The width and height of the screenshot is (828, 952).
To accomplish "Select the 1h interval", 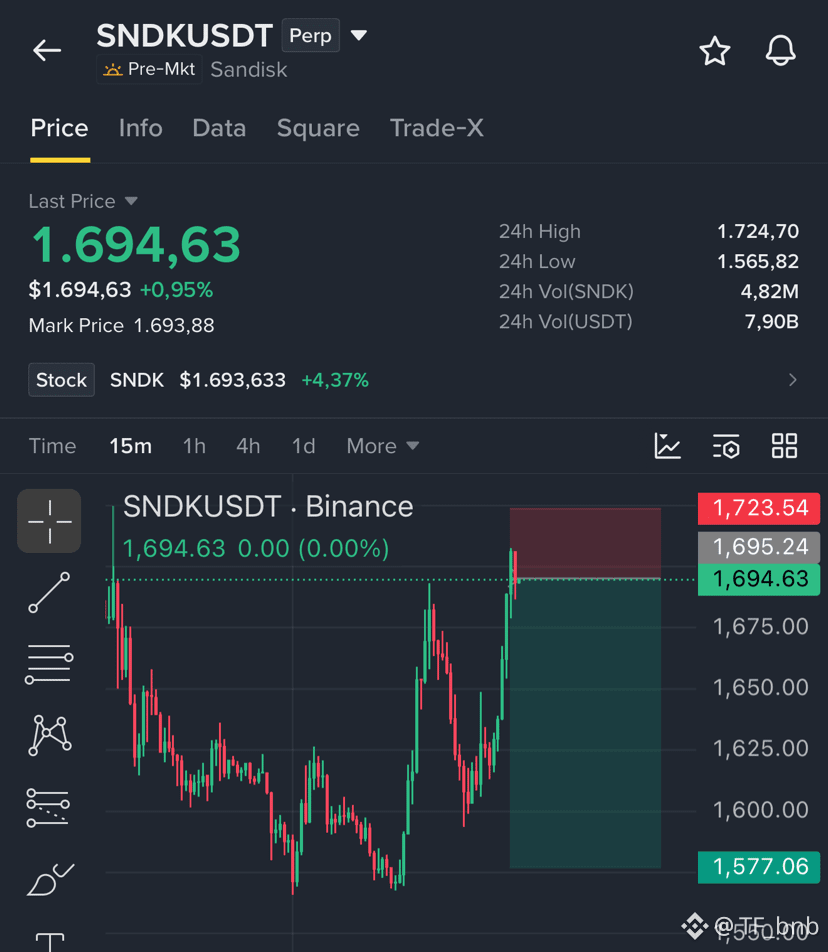I will [x=194, y=446].
